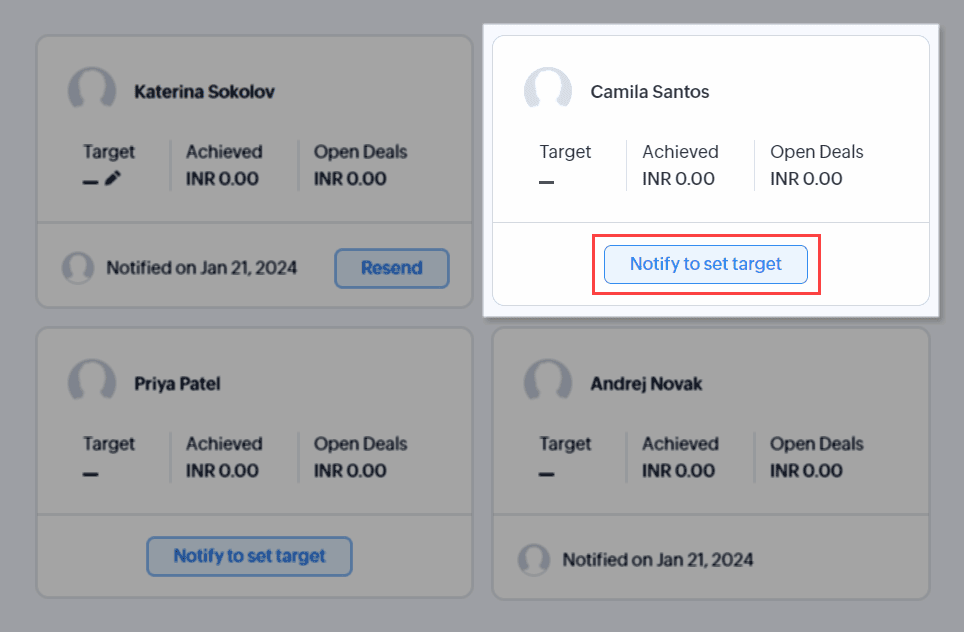Image resolution: width=964 pixels, height=632 pixels.
Task: Click Camila Santos's Target dash value
Action: click(547, 182)
